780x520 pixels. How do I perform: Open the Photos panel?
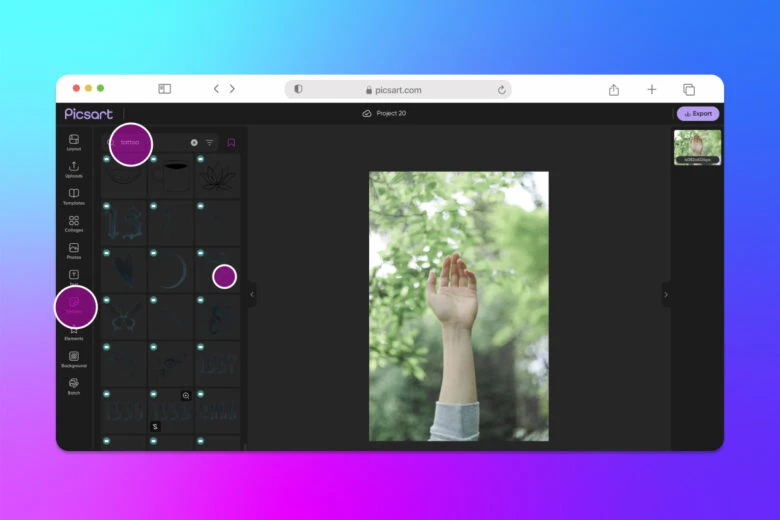[x=74, y=250]
